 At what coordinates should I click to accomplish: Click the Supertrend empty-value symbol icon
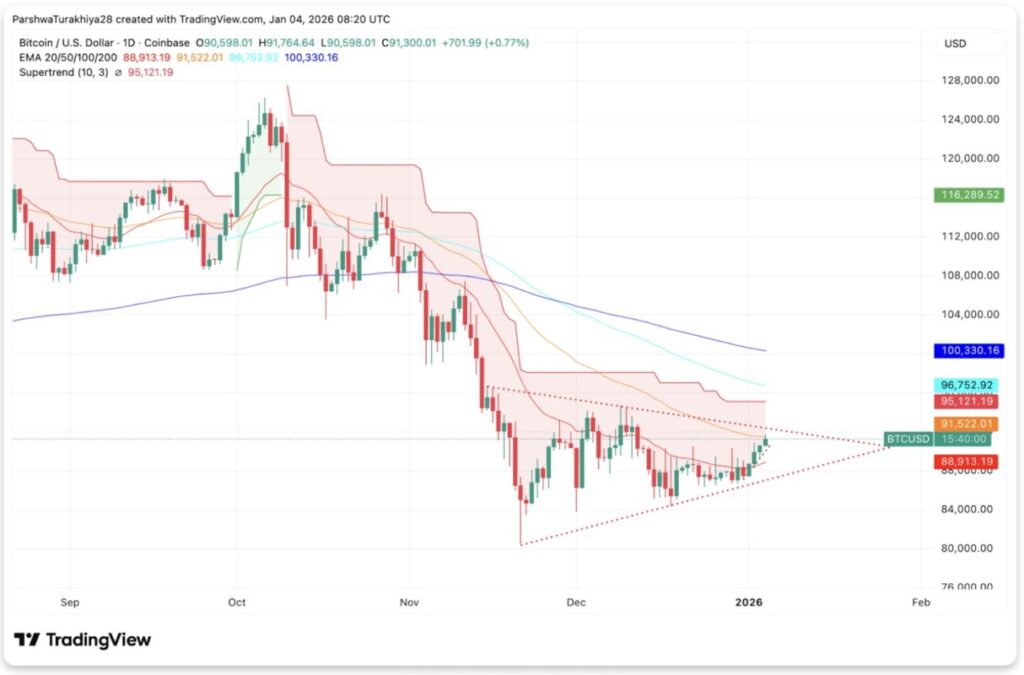[x=116, y=71]
